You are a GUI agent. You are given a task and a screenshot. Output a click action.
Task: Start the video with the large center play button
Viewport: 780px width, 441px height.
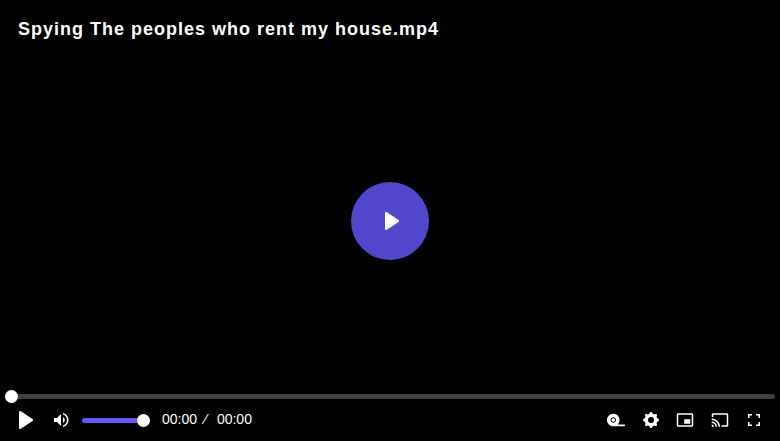pos(390,221)
